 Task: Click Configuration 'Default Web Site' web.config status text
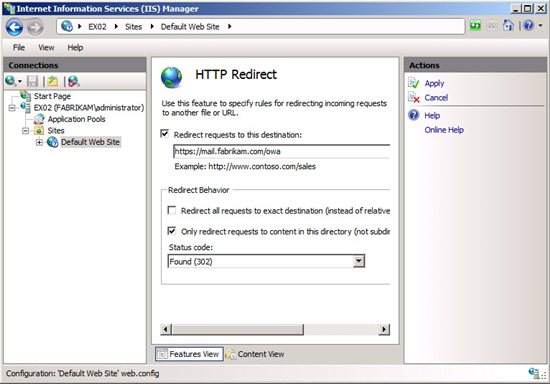82,373
